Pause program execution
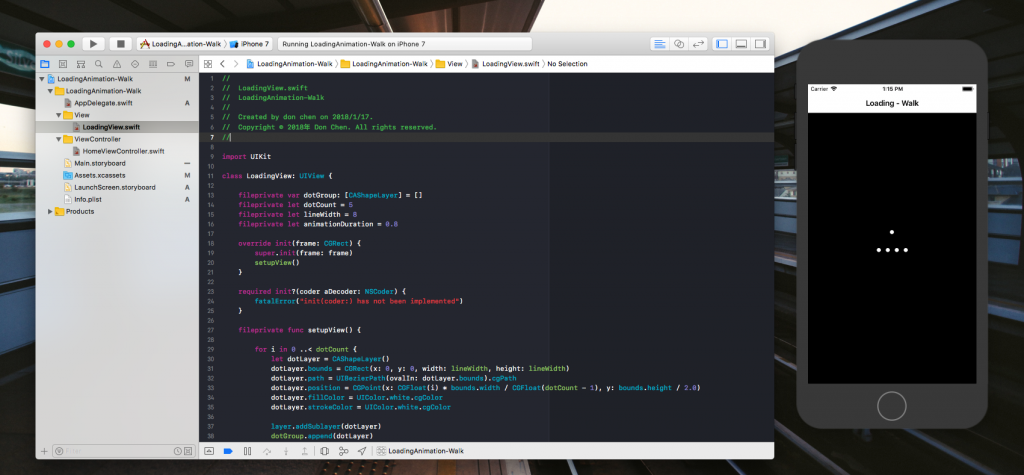 point(247,451)
